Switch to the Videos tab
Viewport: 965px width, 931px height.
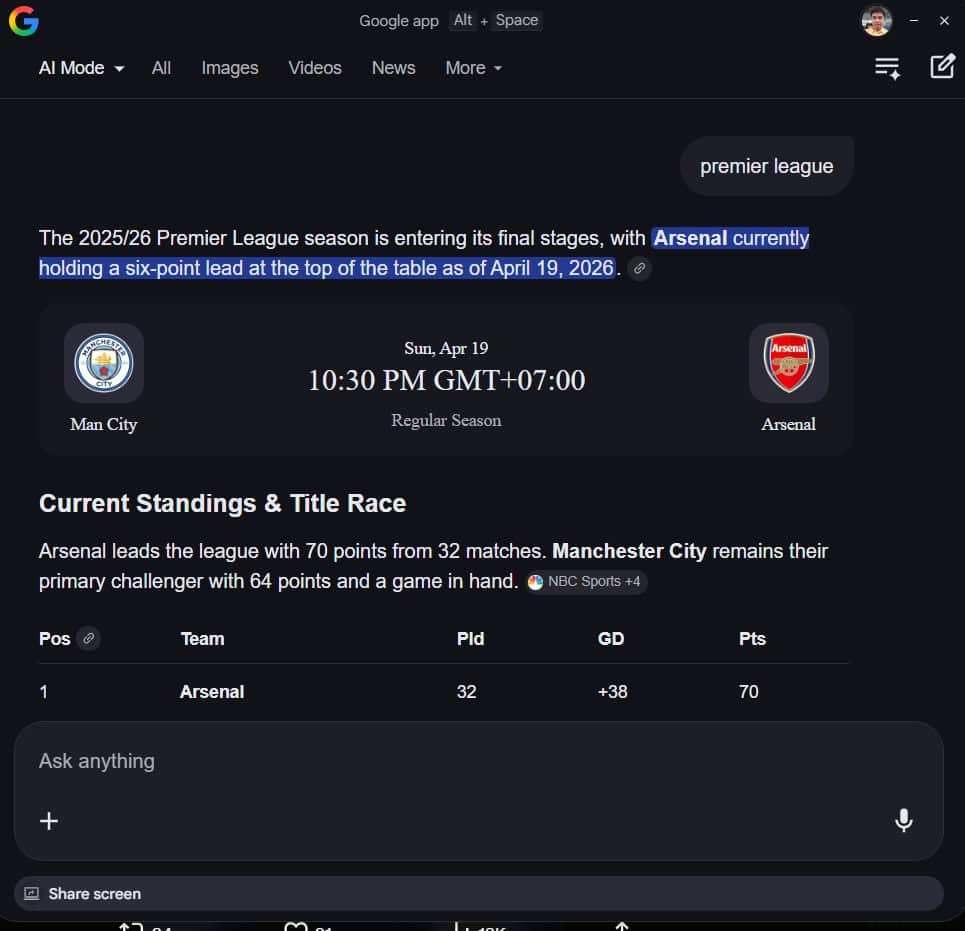pyautogui.click(x=315, y=68)
